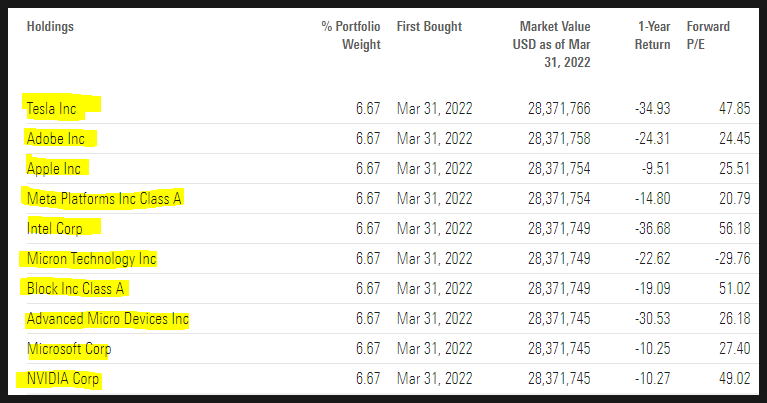Click Intel's 1-Year Return -36.68
This screenshot has width=767, height=403.
click(652, 228)
